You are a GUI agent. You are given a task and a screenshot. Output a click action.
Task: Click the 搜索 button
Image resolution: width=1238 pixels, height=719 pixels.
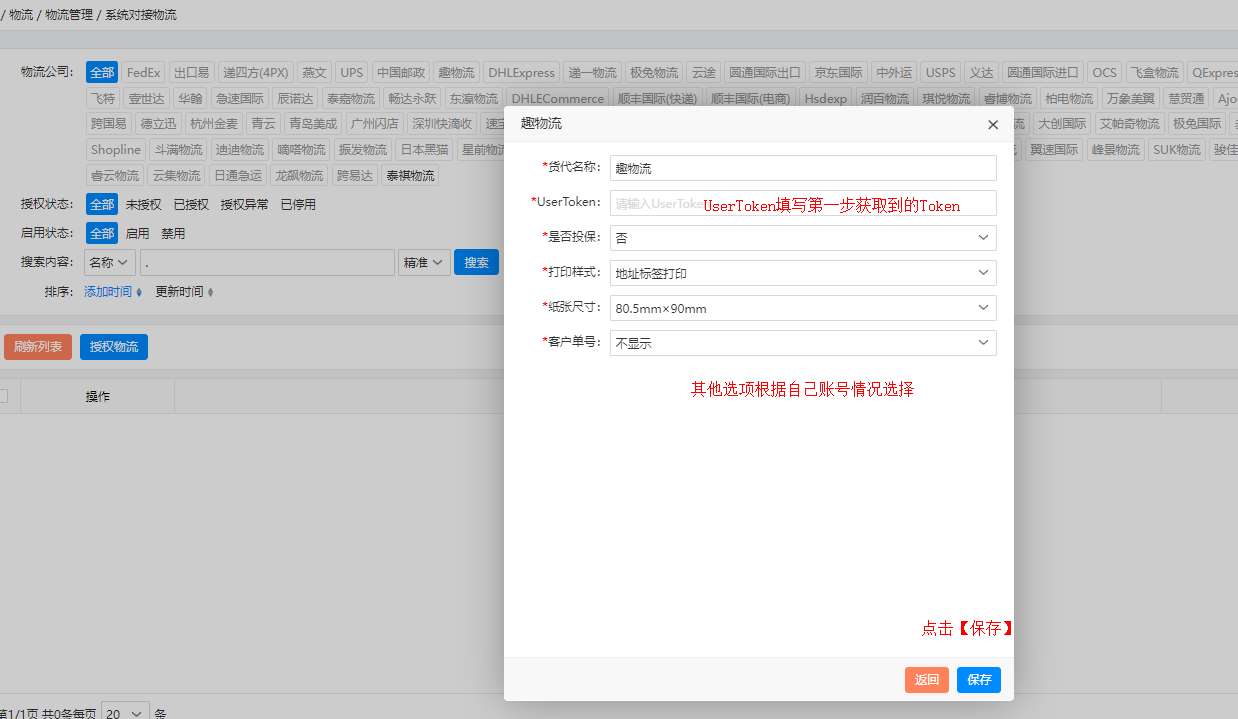pyautogui.click(x=476, y=263)
